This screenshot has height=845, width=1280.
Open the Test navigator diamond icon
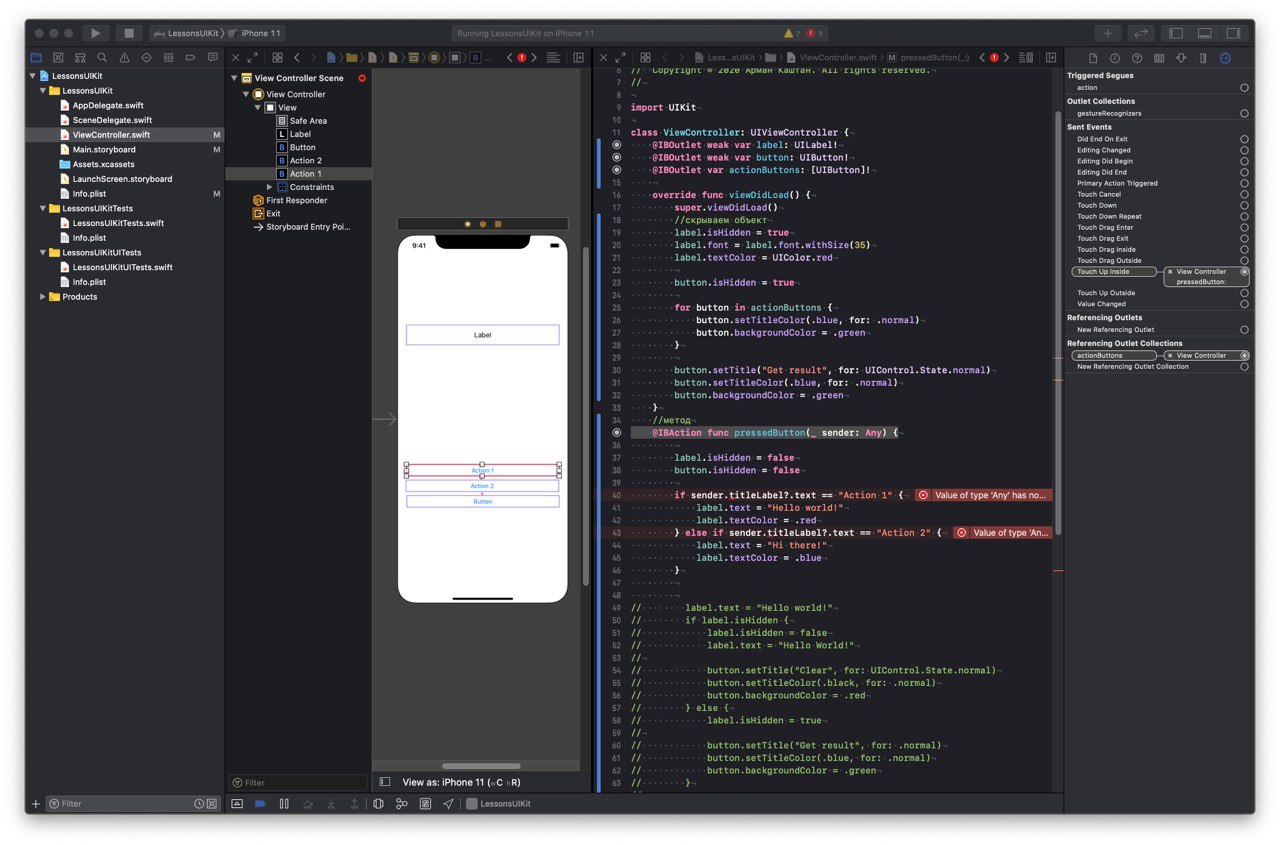point(146,58)
